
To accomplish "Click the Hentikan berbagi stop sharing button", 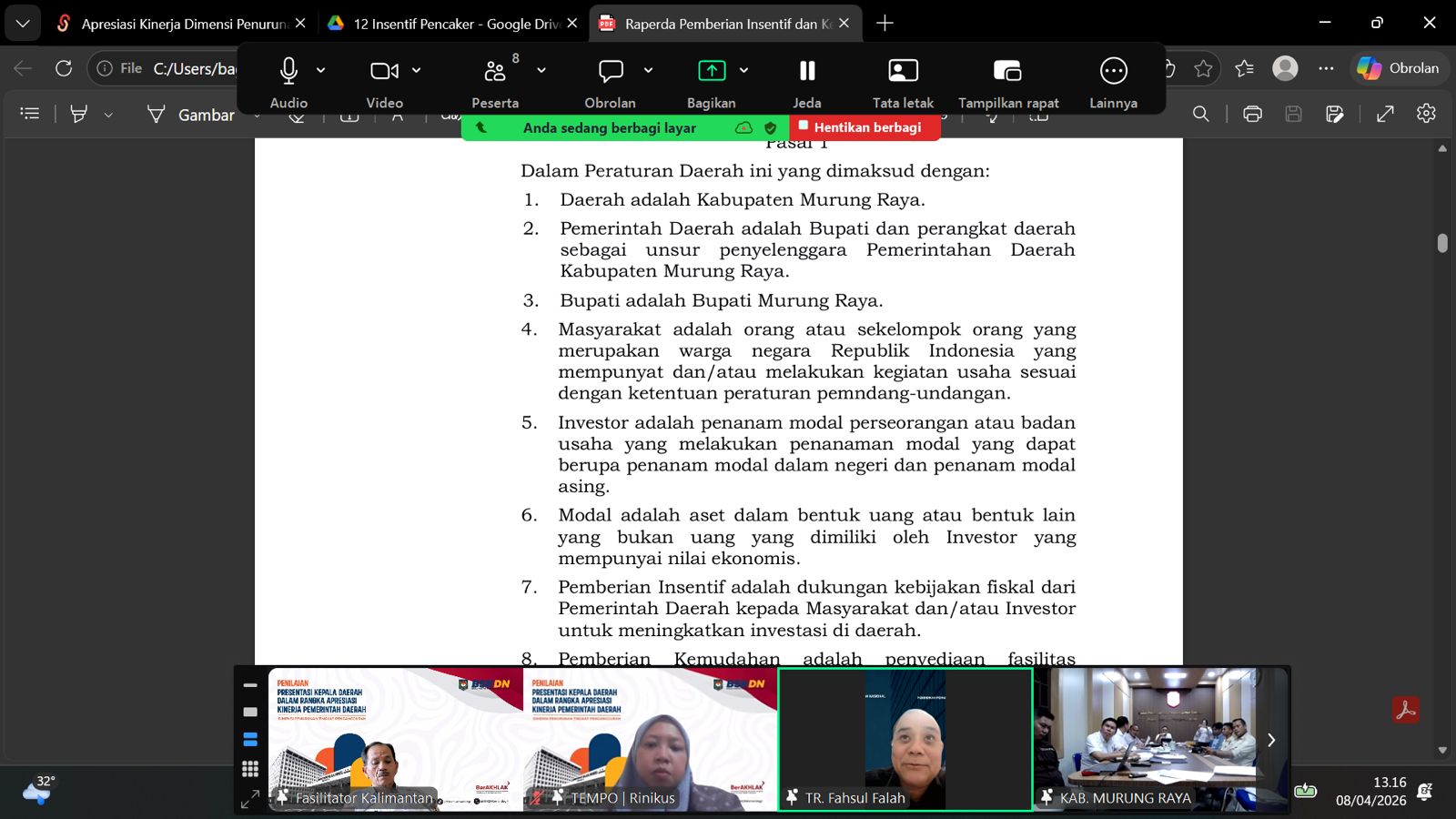I will (864, 127).
